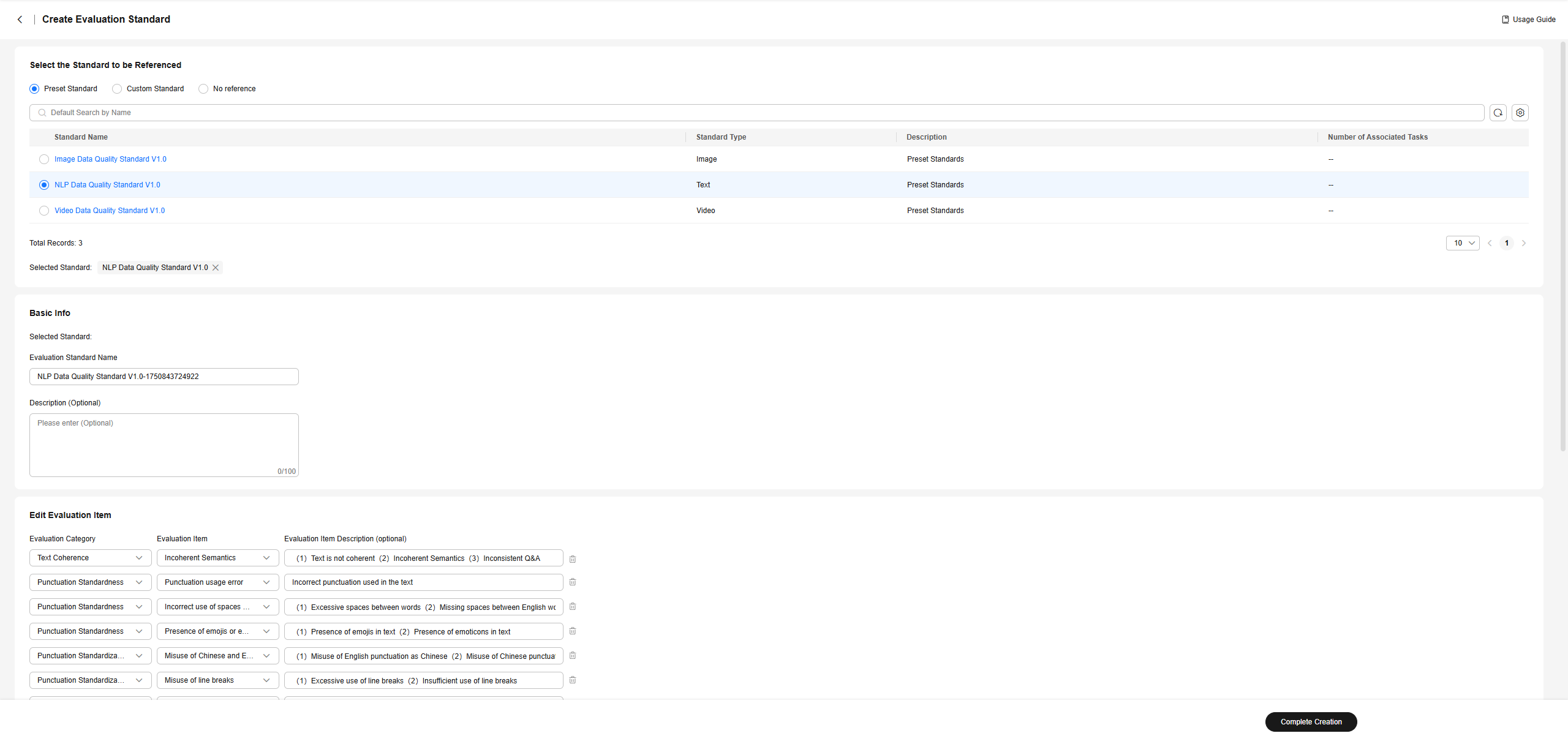Click the refresh icon beside search bar
Viewport: 1568px width, 744px height.
tap(1498, 113)
